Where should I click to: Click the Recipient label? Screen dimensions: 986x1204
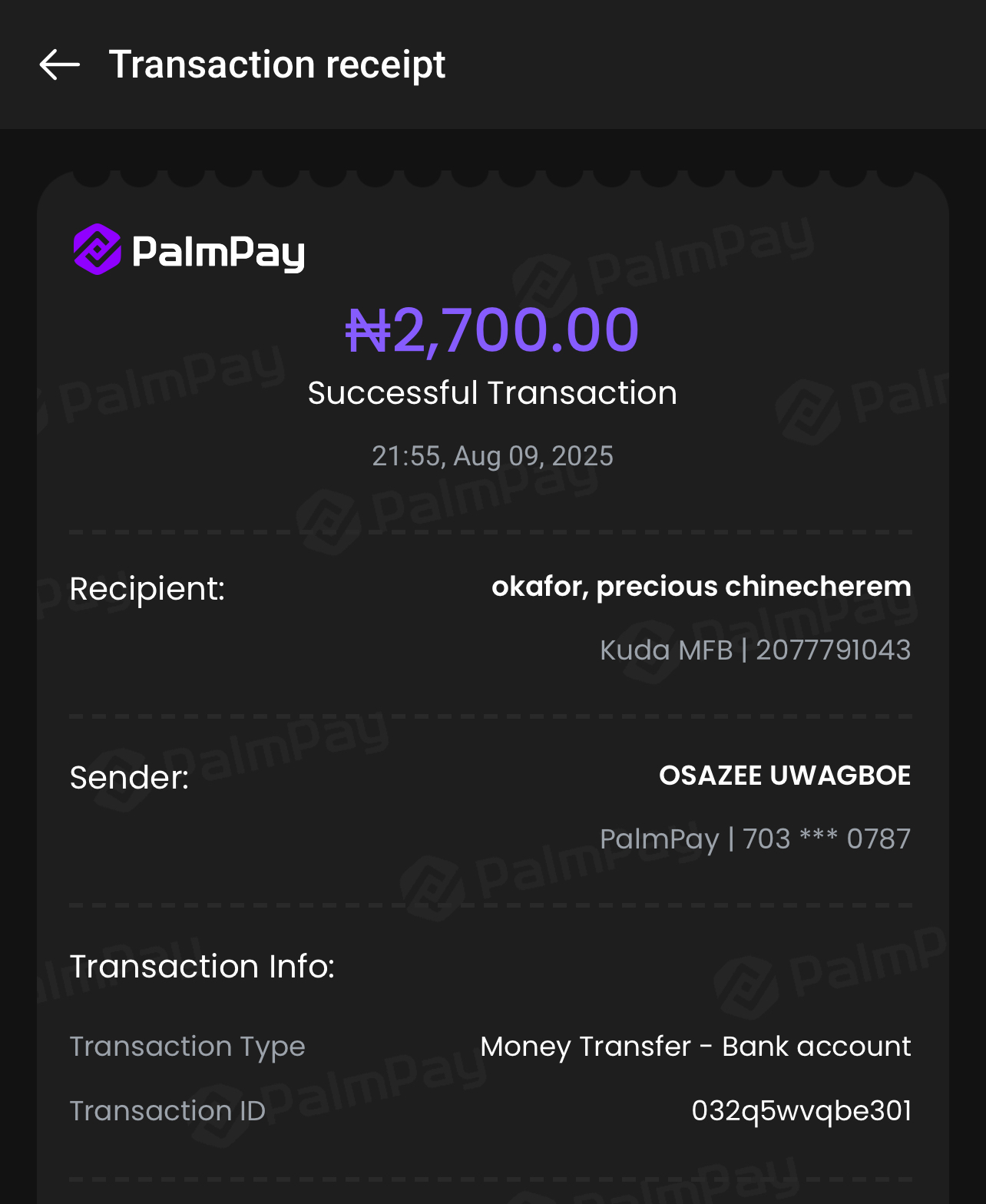[x=147, y=589]
